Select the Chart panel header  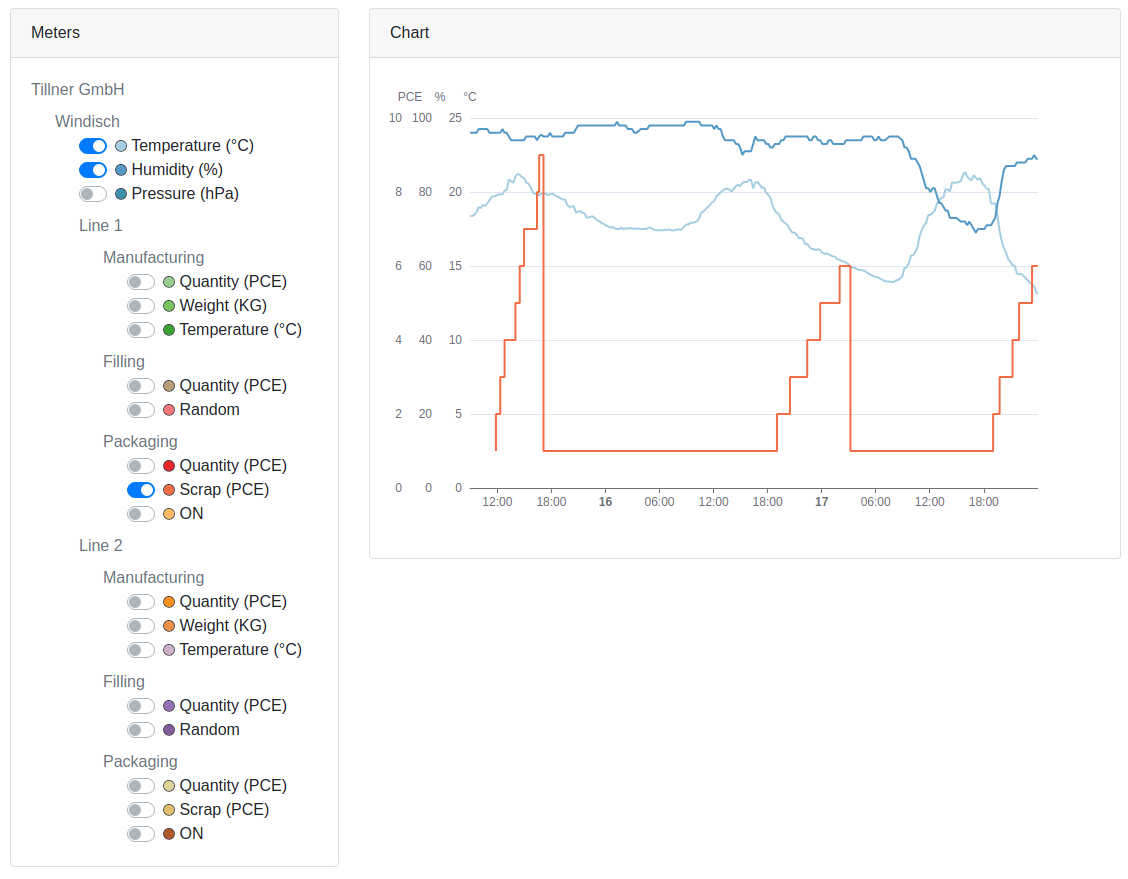point(410,33)
